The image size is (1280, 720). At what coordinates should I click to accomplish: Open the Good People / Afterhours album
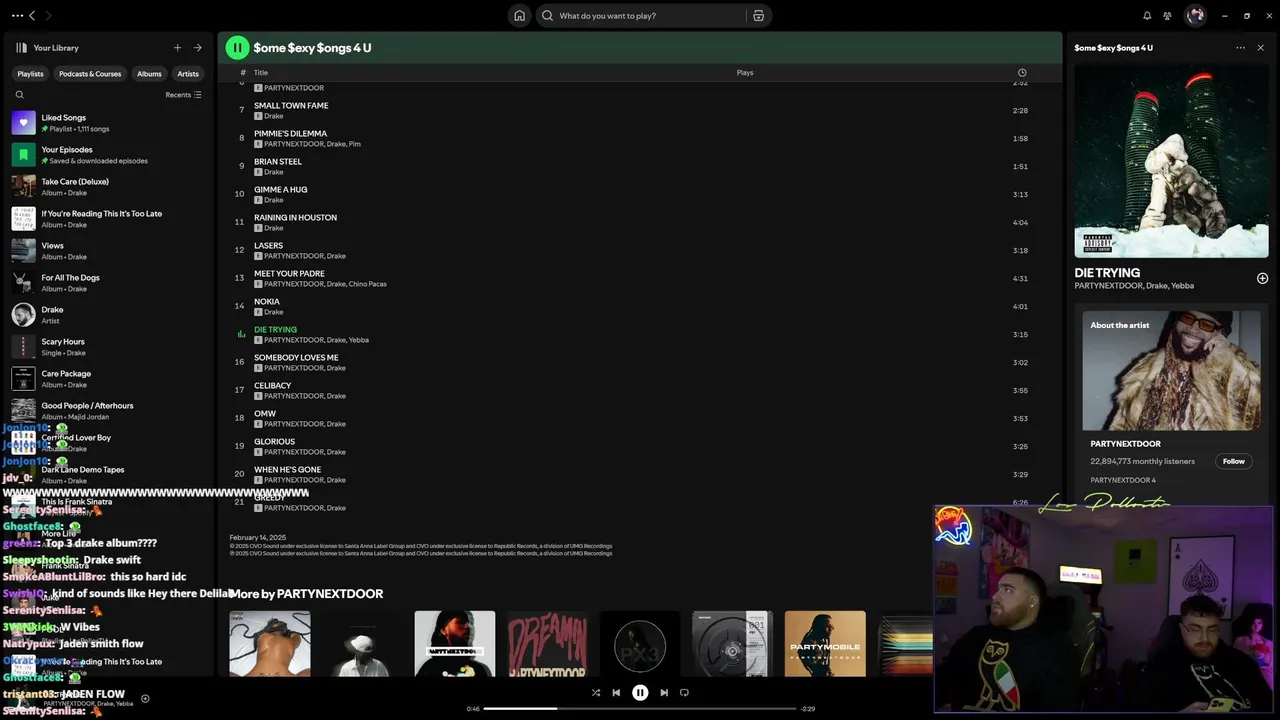click(108, 411)
